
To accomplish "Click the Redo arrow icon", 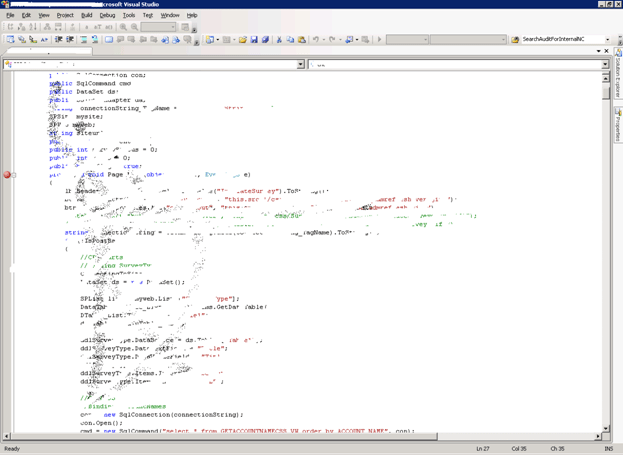I will (x=332, y=39).
